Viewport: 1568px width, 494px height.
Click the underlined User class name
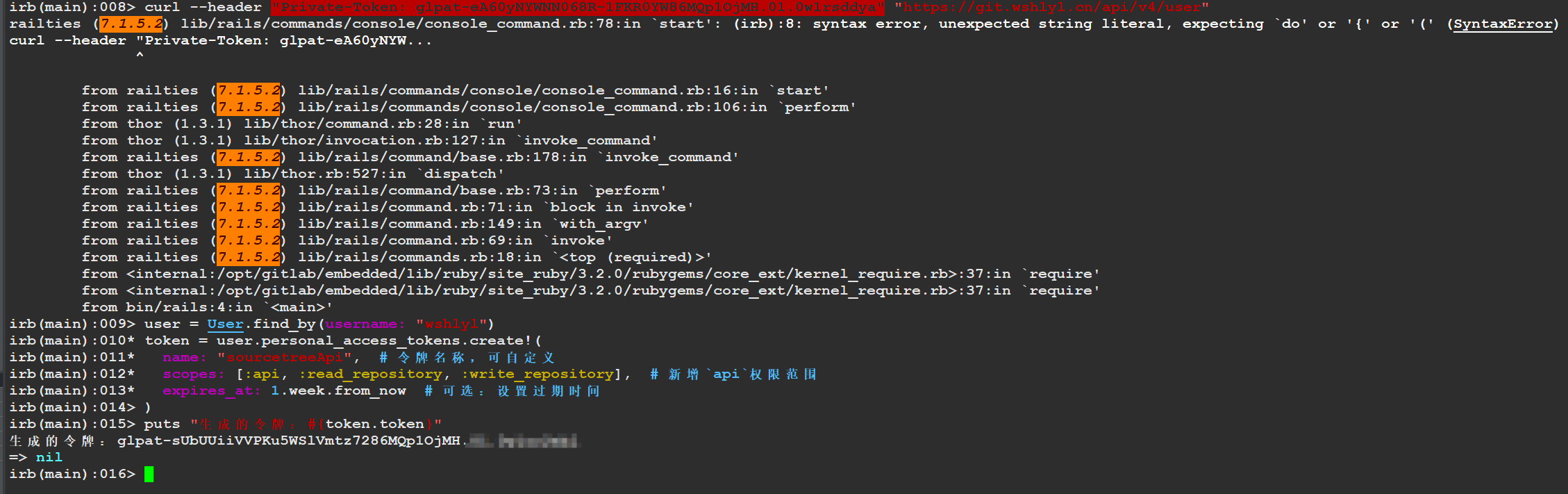pos(225,324)
